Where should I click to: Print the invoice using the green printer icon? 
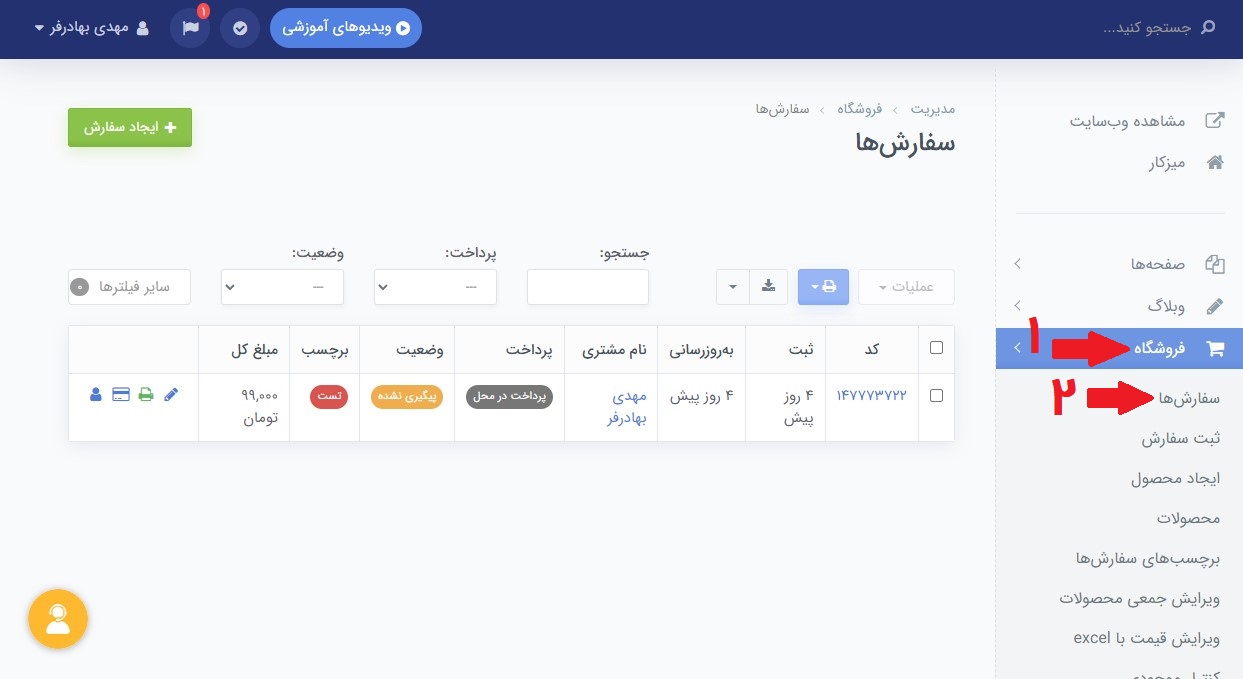point(146,394)
